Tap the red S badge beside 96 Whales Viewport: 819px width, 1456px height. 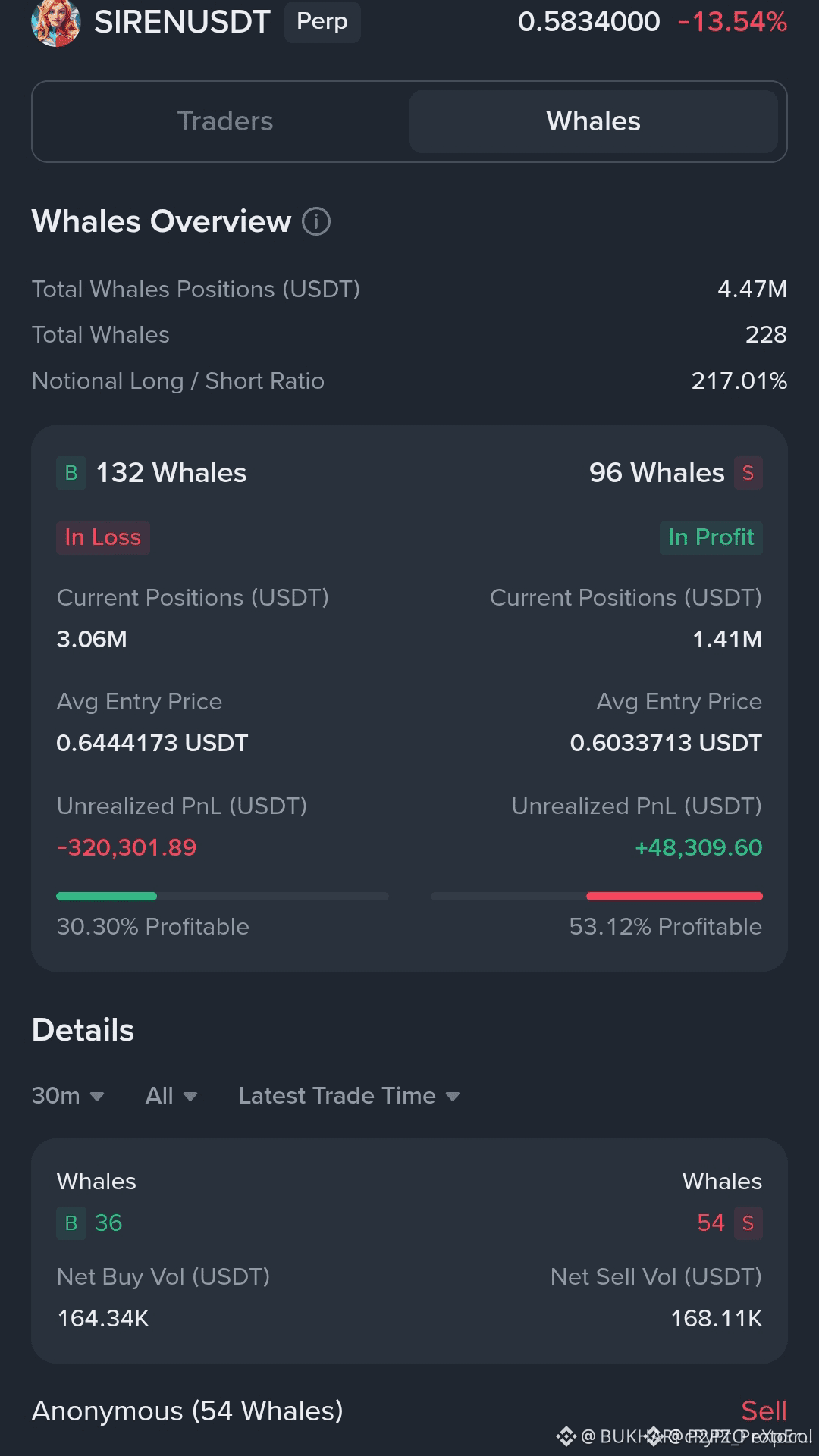point(748,473)
